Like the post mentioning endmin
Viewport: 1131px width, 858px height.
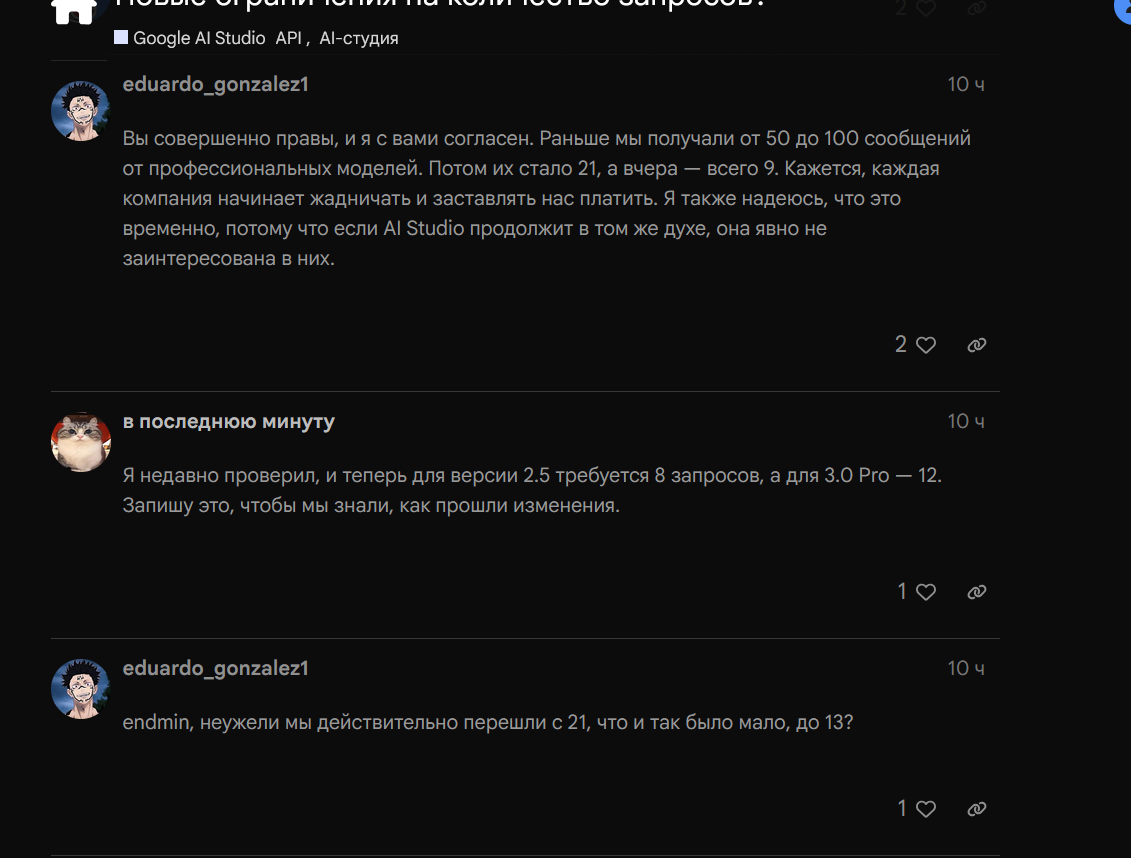(x=926, y=809)
